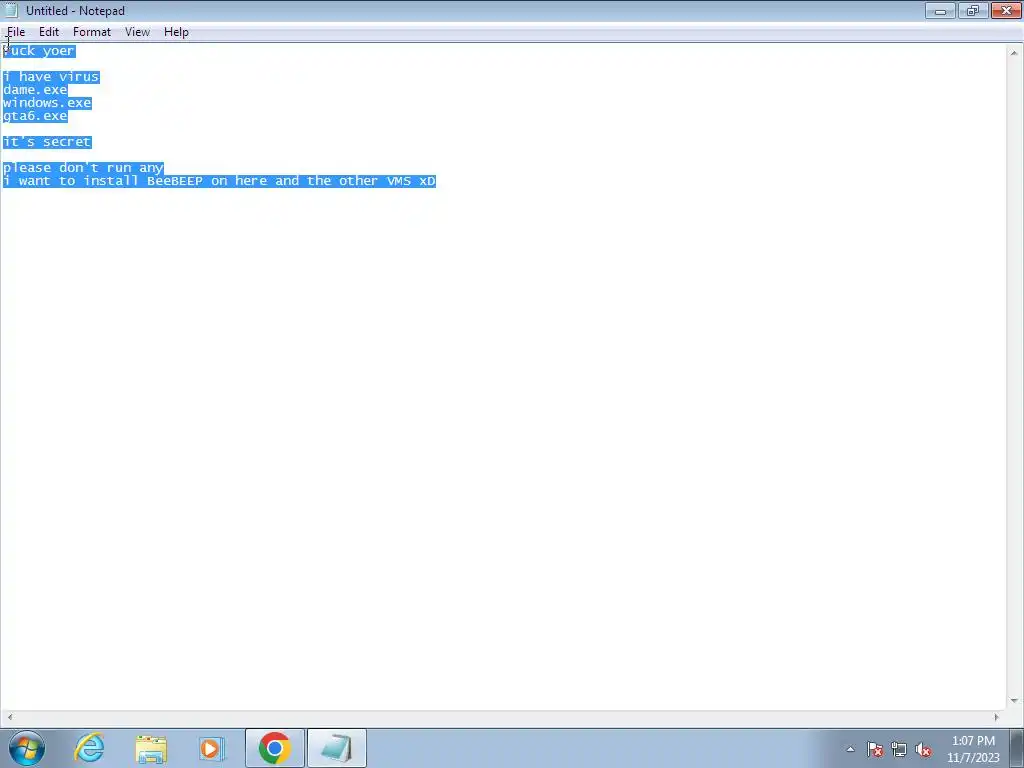Open the Windows Start orb
The height and width of the screenshot is (768, 1024).
click(x=27, y=748)
